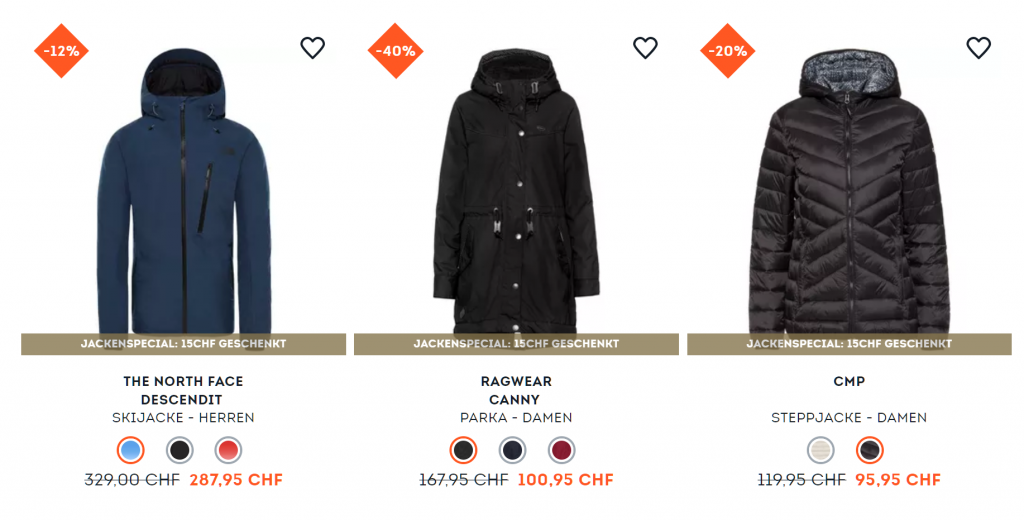Click the black Ragwear parka image
The width and height of the screenshot is (1024, 520).
[516, 189]
